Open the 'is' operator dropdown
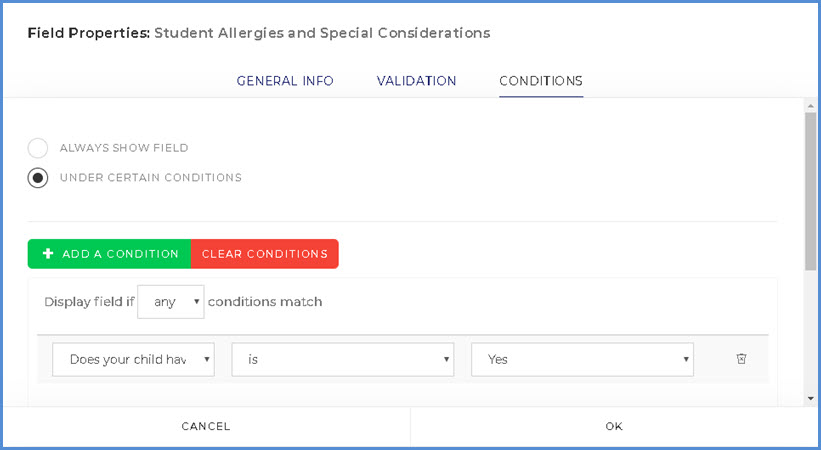 click(x=342, y=360)
